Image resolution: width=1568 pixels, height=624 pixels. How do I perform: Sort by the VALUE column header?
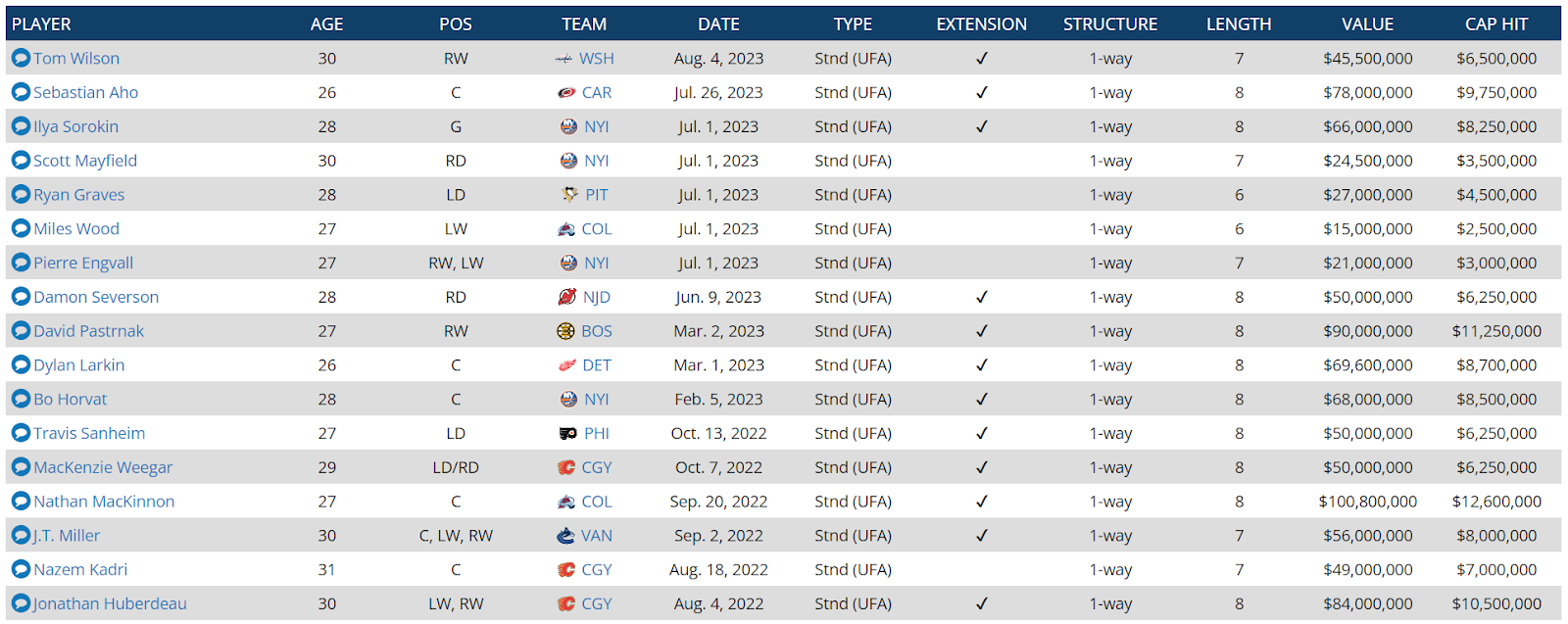pos(1367,24)
